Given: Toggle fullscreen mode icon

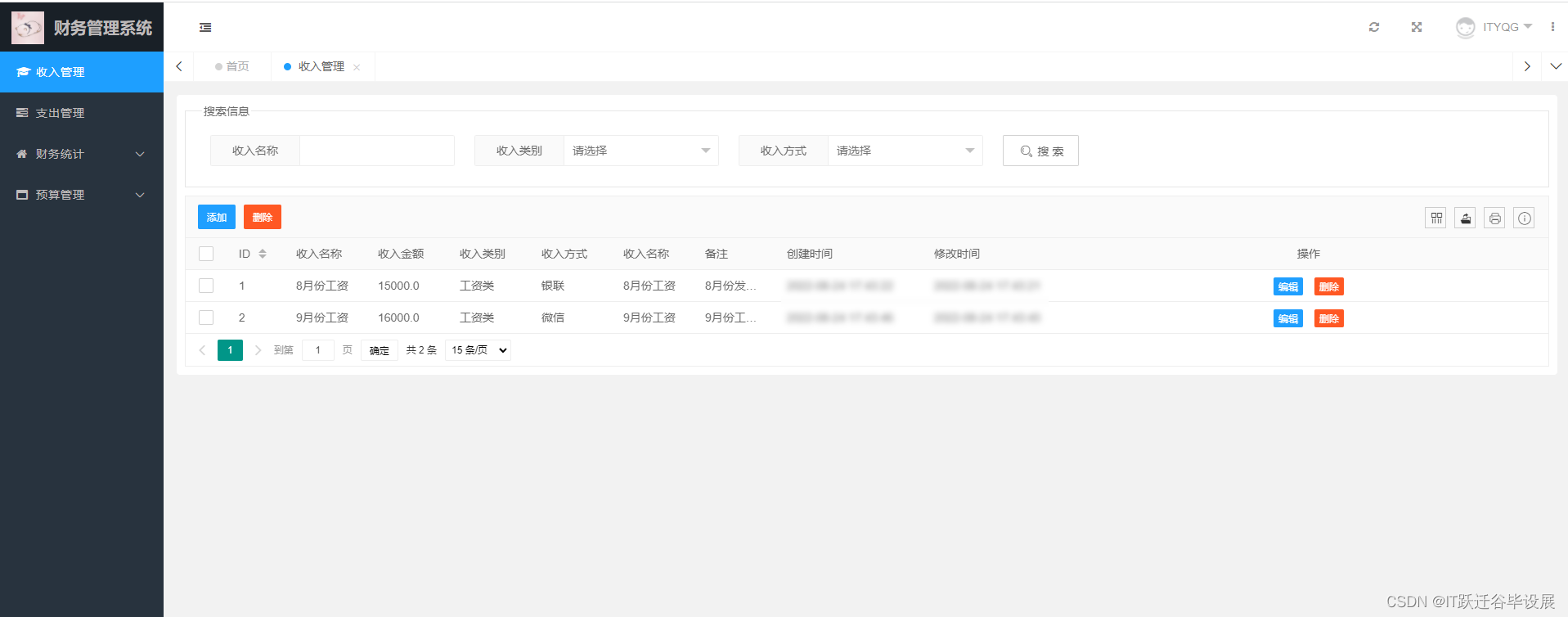Looking at the screenshot, I should 1417,27.
